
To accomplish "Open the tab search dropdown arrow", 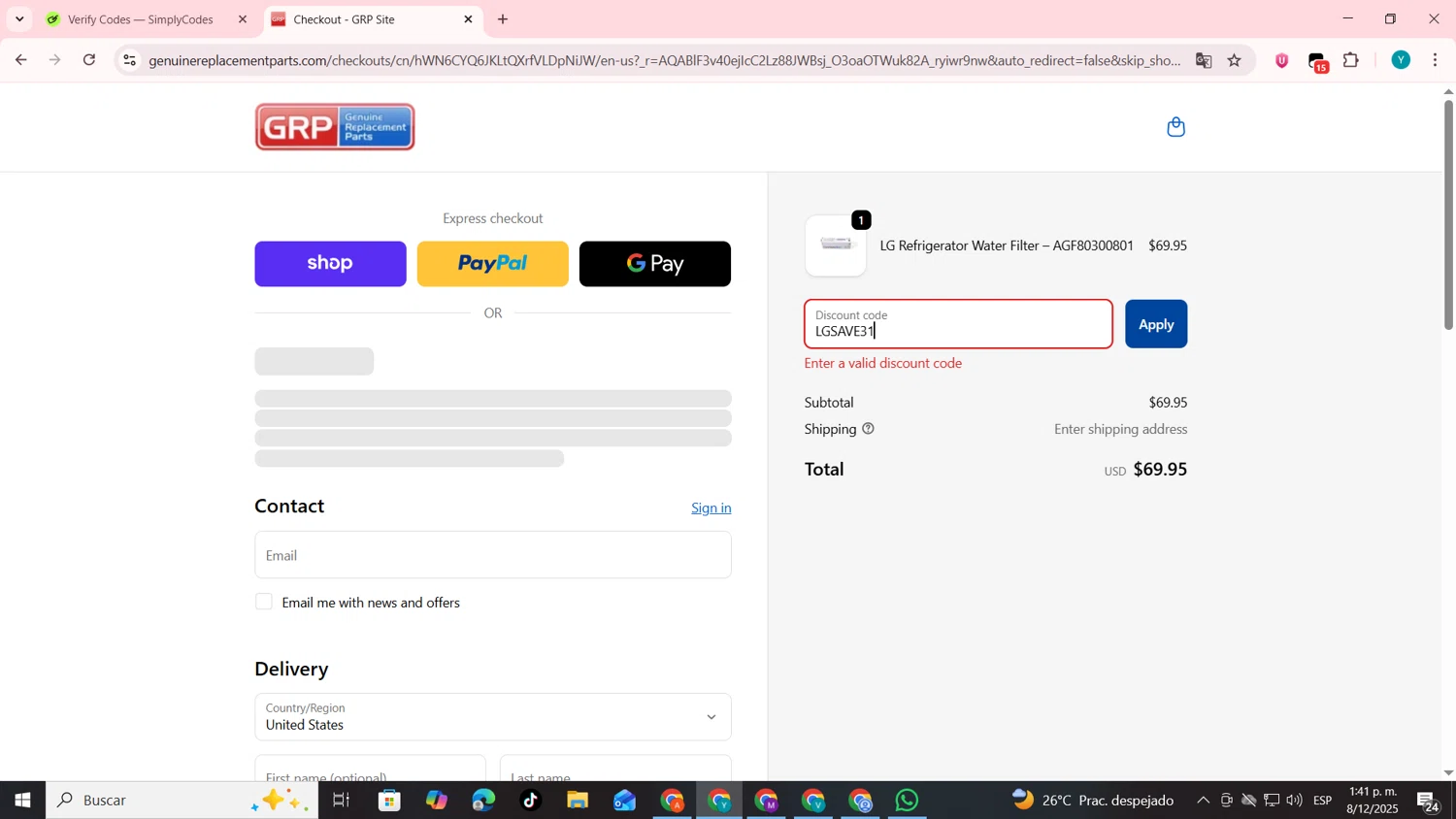I will point(19,19).
